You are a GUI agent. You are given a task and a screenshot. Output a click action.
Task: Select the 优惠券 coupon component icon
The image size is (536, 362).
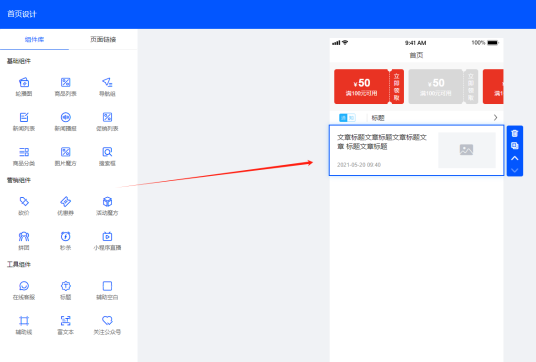click(x=66, y=202)
